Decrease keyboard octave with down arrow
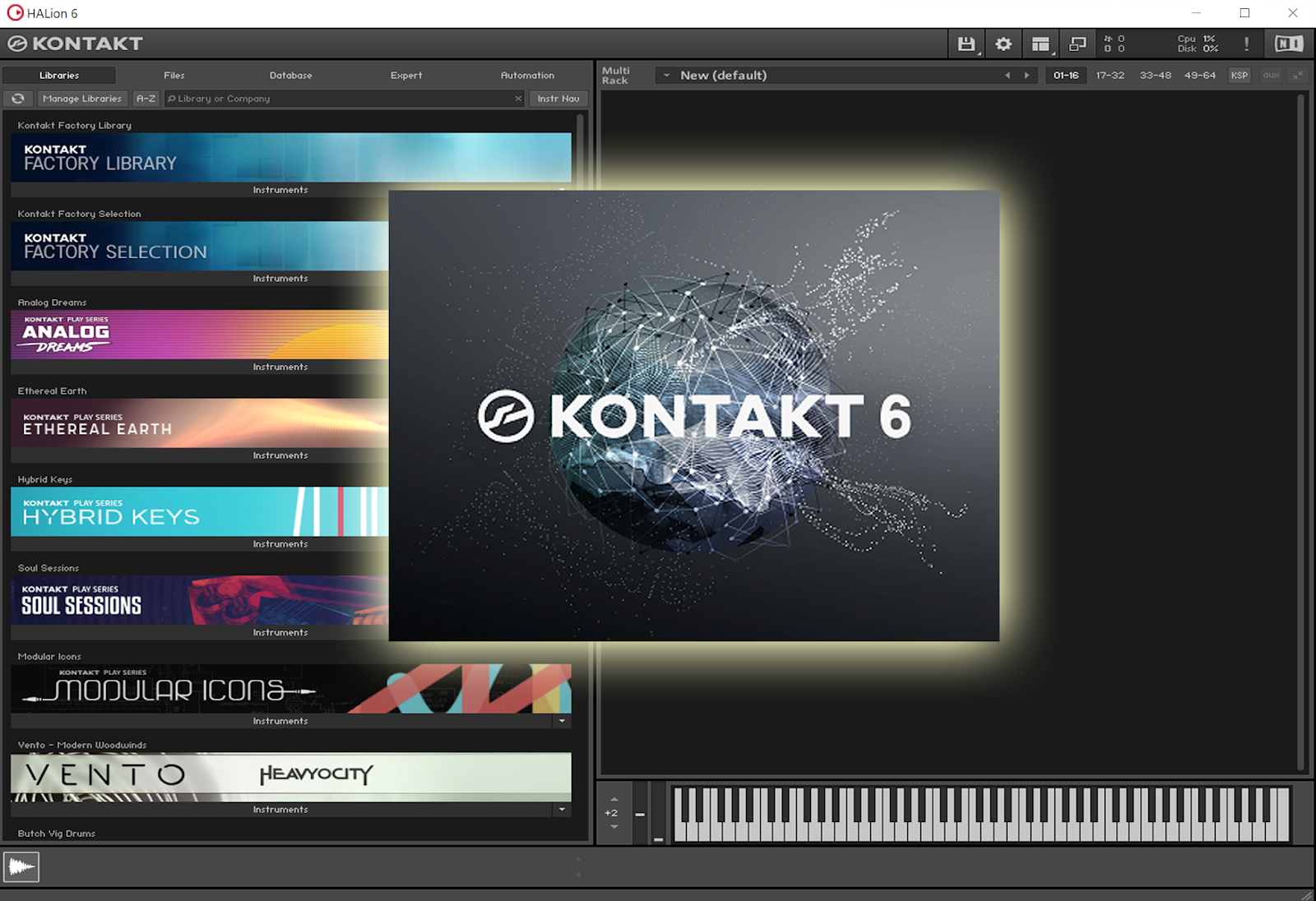The image size is (1316, 901). coord(614,827)
